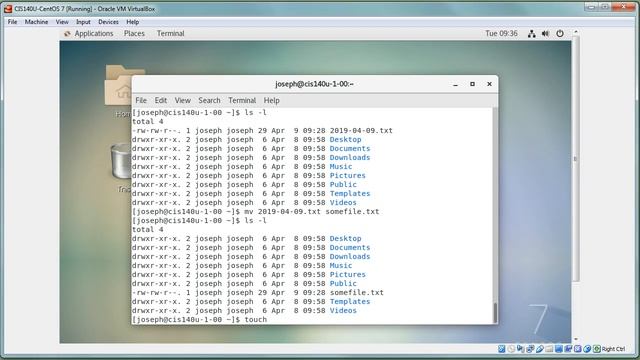The width and height of the screenshot is (640, 360).
Task: Open the terminal window's Search menu
Action: pyautogui.click(x=209, y=100)
